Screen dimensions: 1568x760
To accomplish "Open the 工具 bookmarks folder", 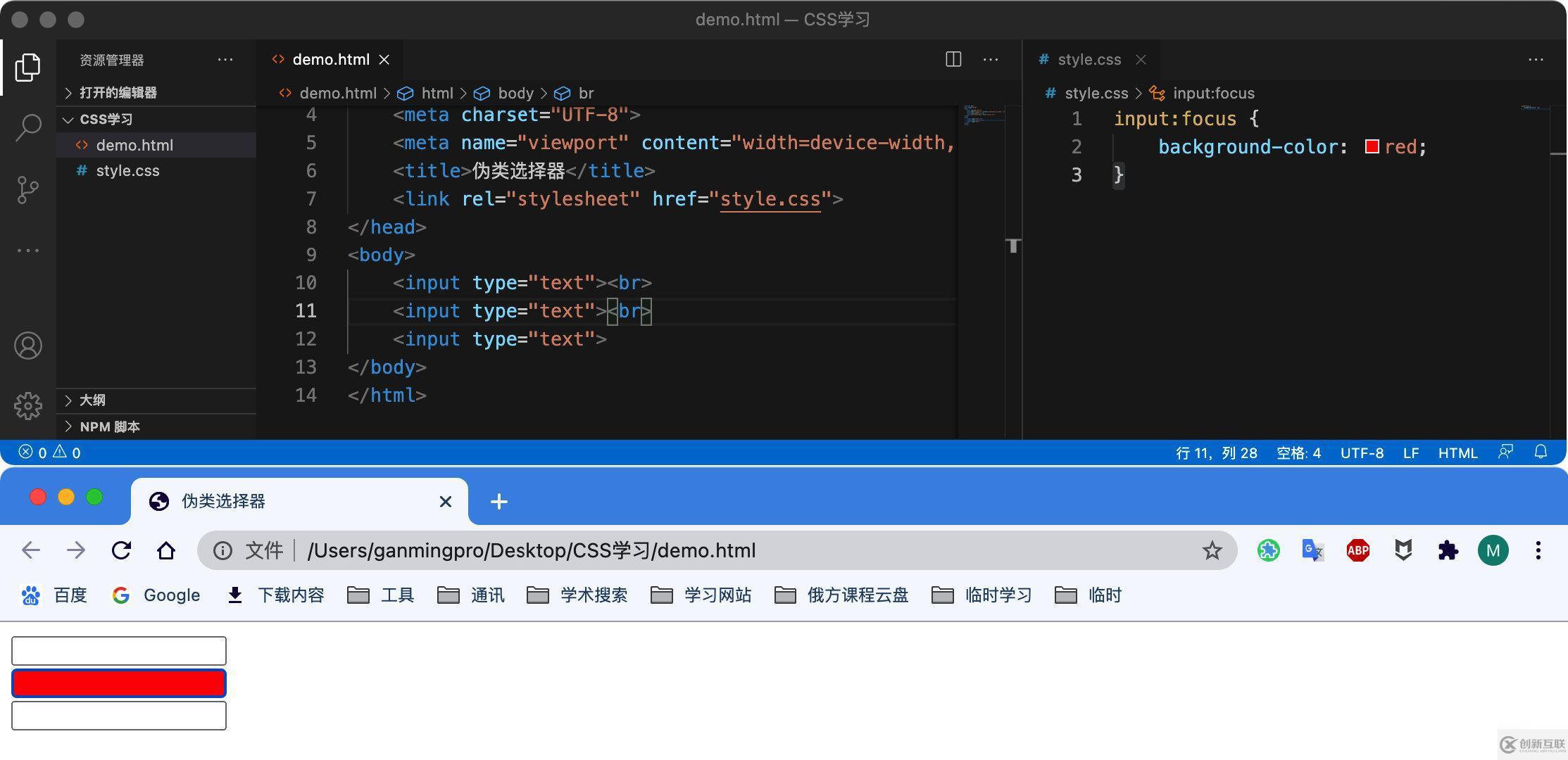I will [381, 595].
